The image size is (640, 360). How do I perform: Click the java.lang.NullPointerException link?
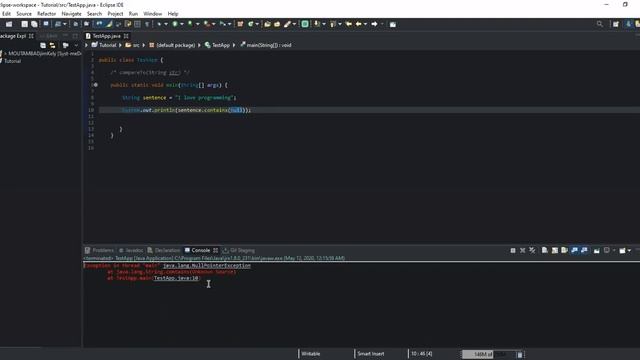(x=207, y=266)
